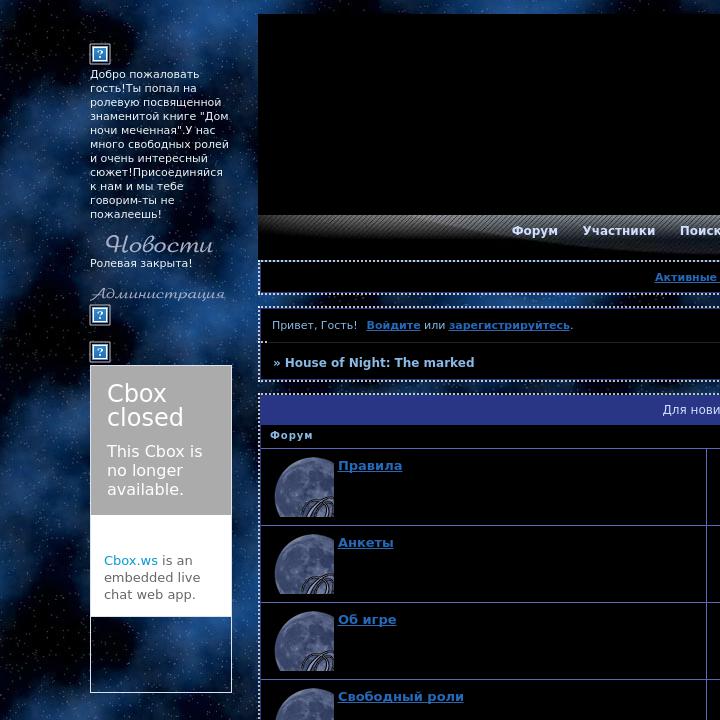This screenshot has width=720, height=720.
Task: Open the Анкеты forum section
Action: point(366,543)
